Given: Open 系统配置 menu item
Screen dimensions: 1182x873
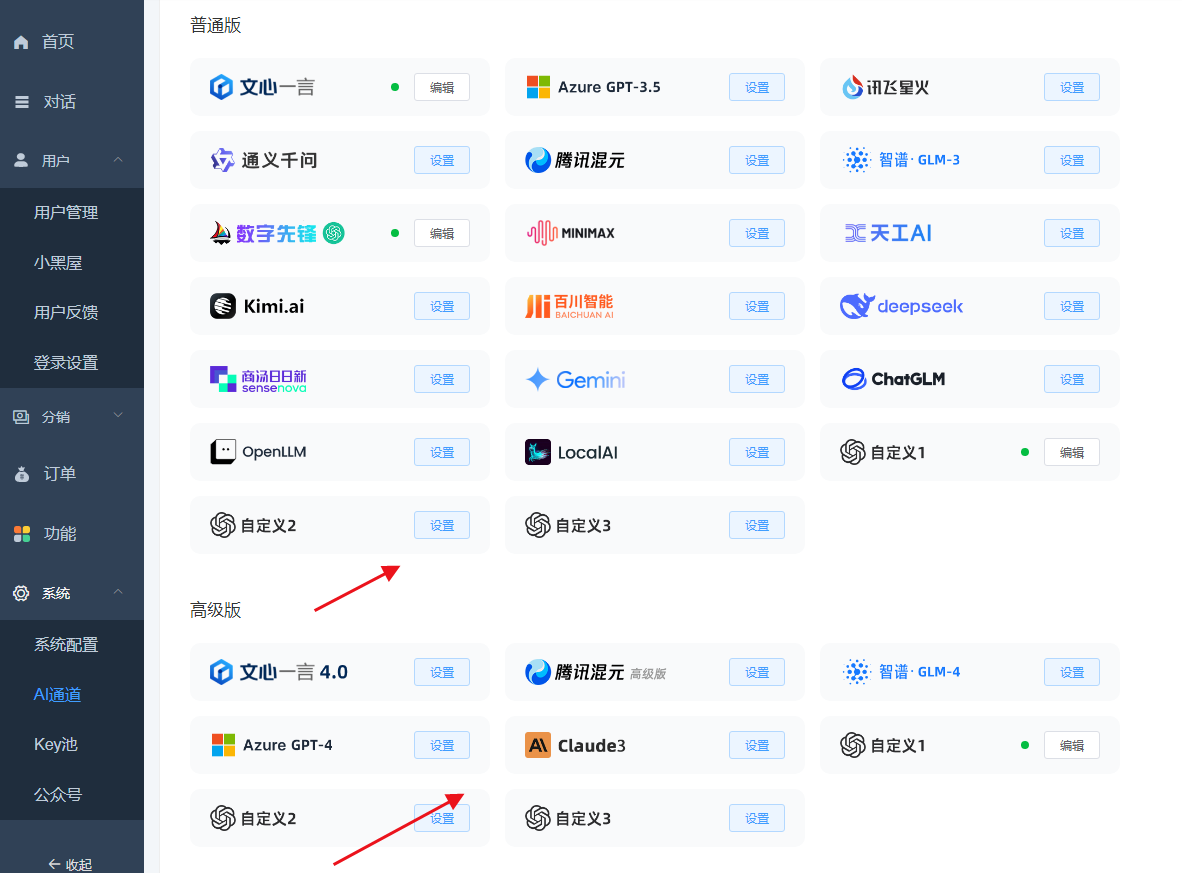Looking at the screenshot, I should point(66,645).
